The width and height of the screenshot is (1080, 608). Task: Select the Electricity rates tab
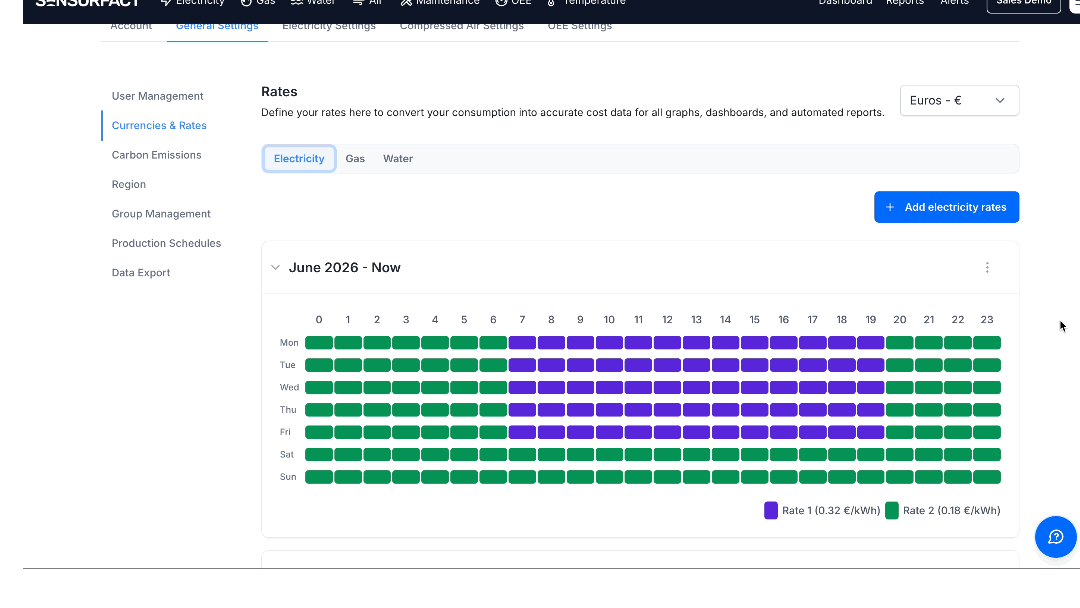[299, 158]
